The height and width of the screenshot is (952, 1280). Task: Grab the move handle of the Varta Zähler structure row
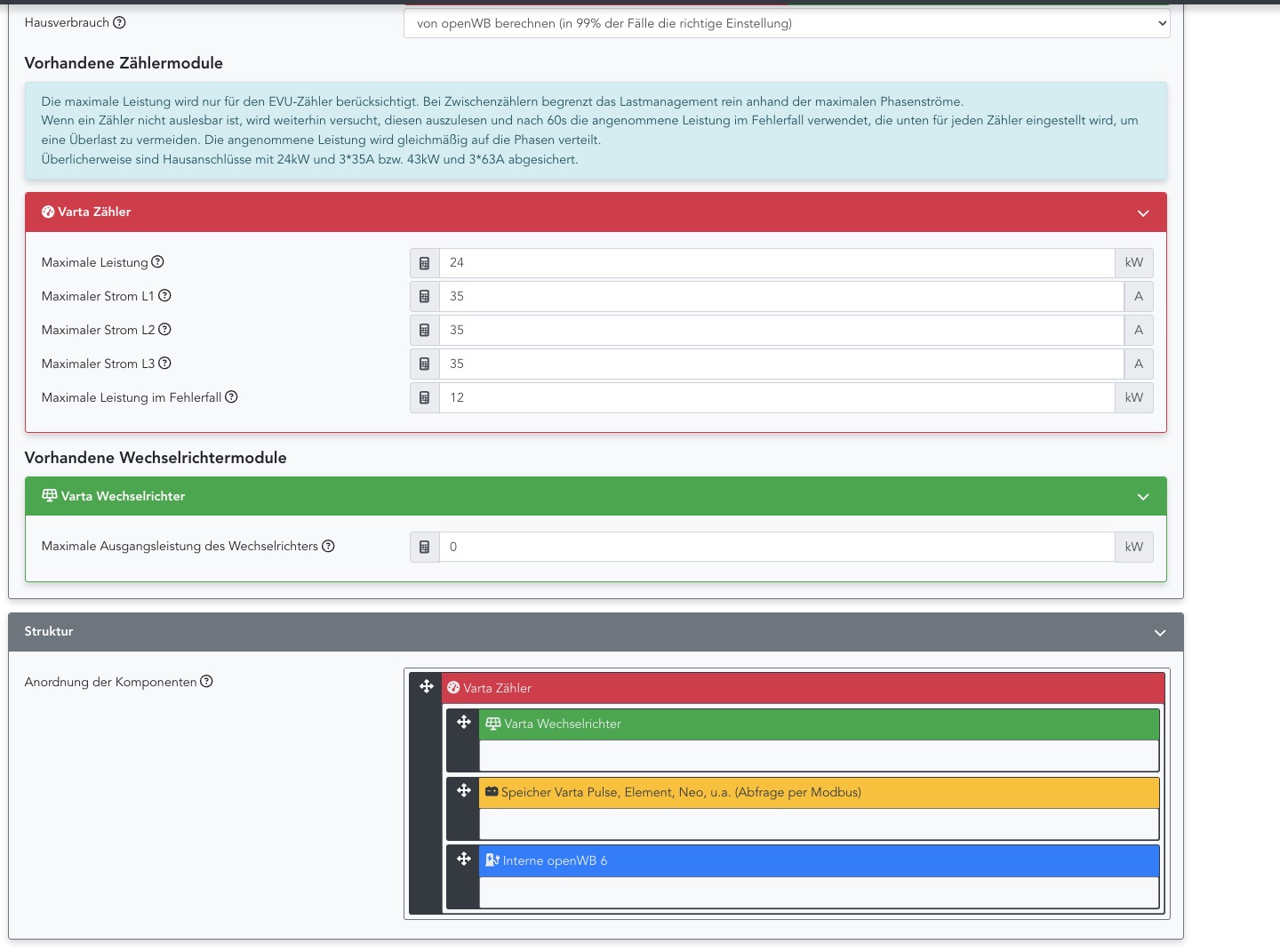point(427,686)
